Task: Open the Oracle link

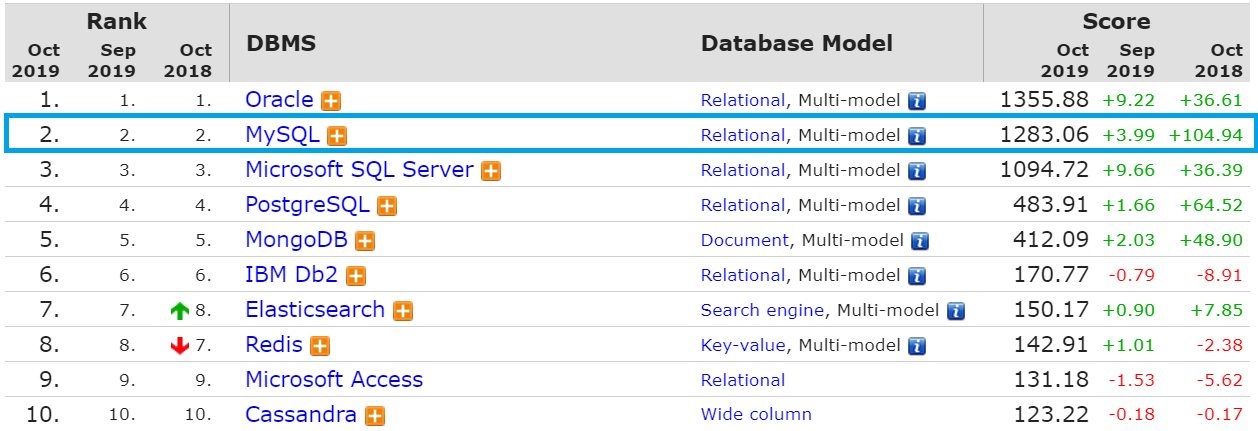Action: tap(279, 100)
